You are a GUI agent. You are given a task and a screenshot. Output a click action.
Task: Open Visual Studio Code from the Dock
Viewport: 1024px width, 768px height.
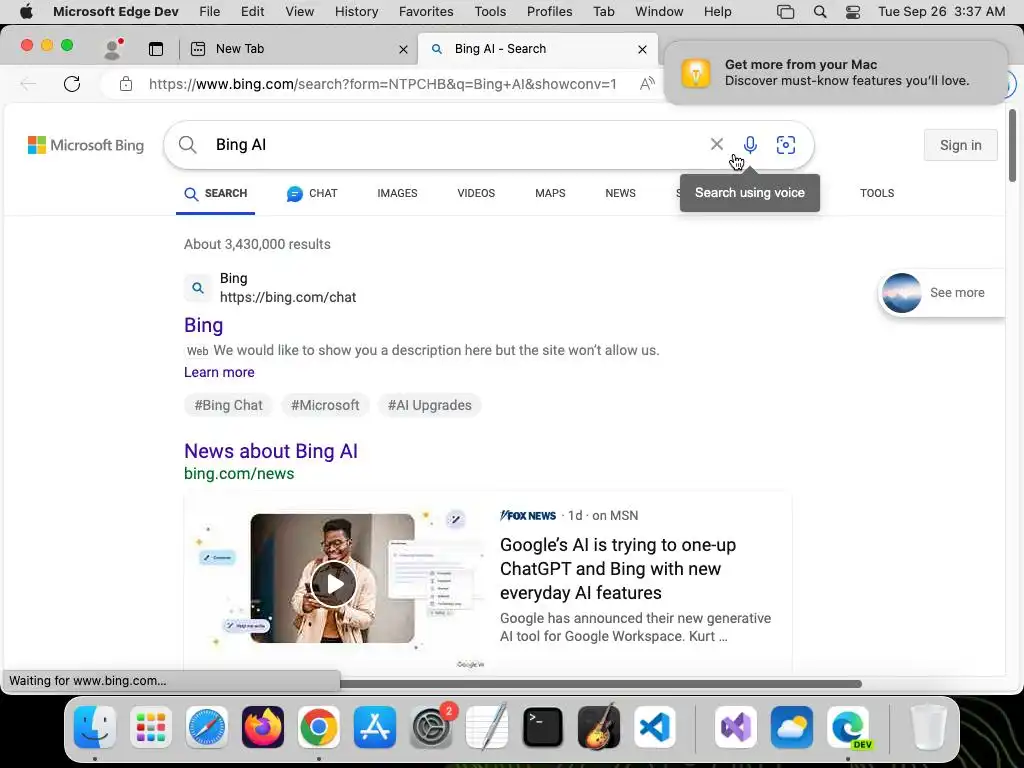(655, 727)
